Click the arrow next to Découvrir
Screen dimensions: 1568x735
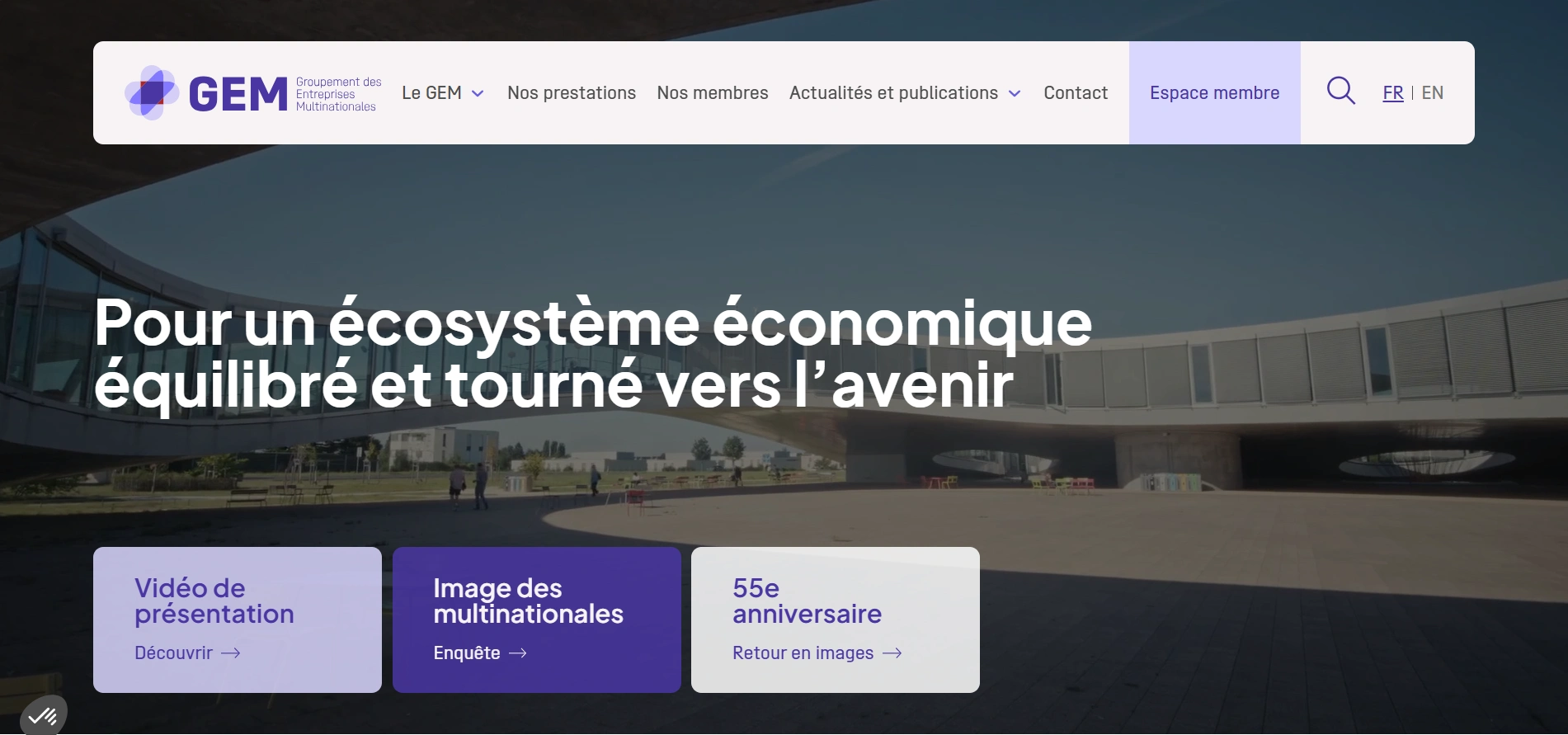point(231,653)
